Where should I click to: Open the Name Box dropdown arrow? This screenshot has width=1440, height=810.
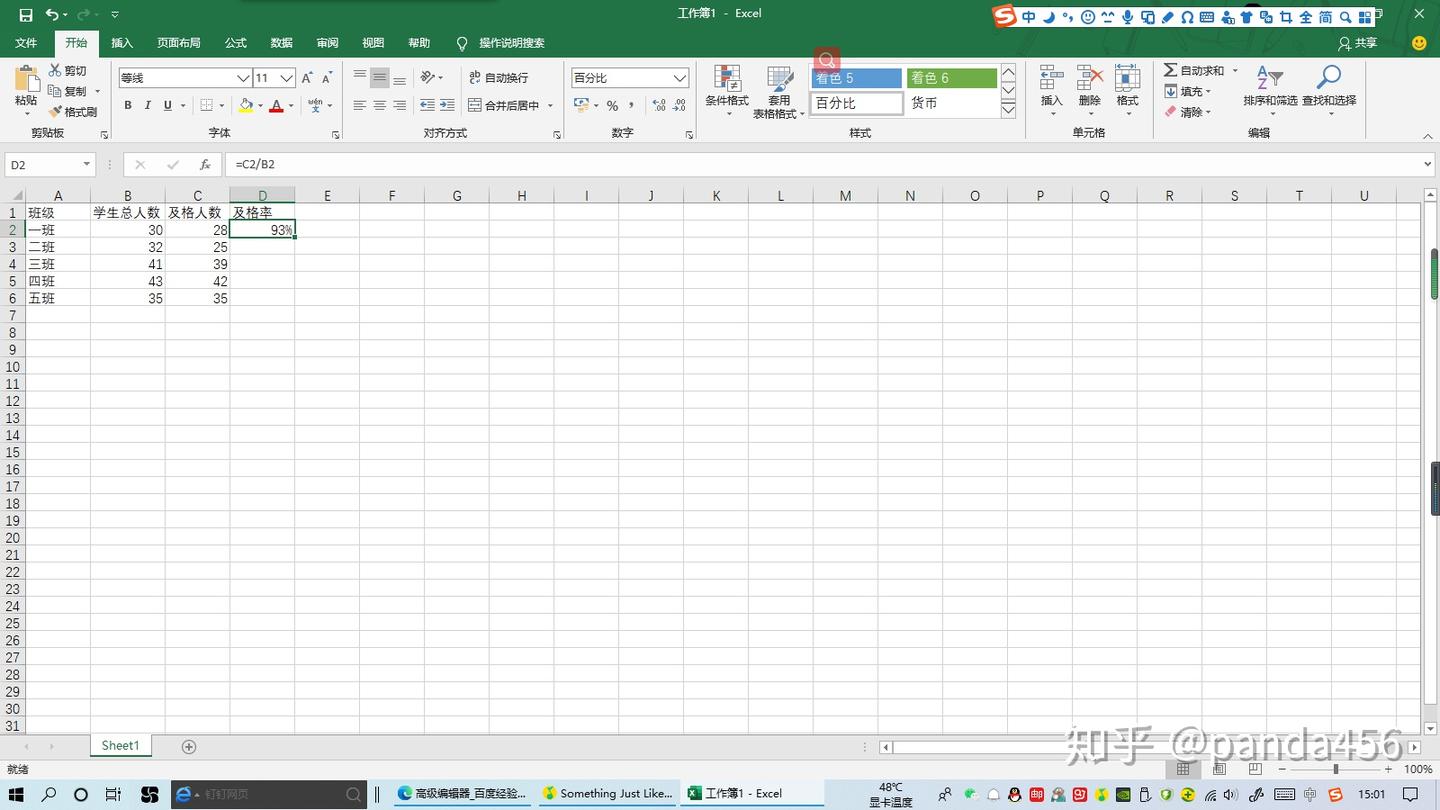[87, 164]
